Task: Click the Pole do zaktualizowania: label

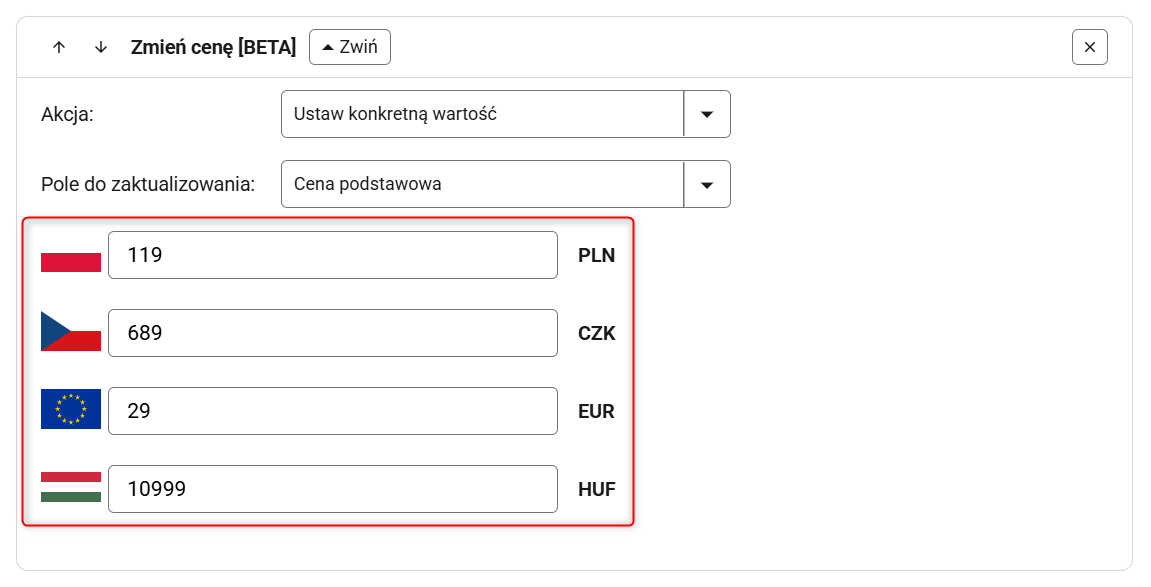Action: 148,184
